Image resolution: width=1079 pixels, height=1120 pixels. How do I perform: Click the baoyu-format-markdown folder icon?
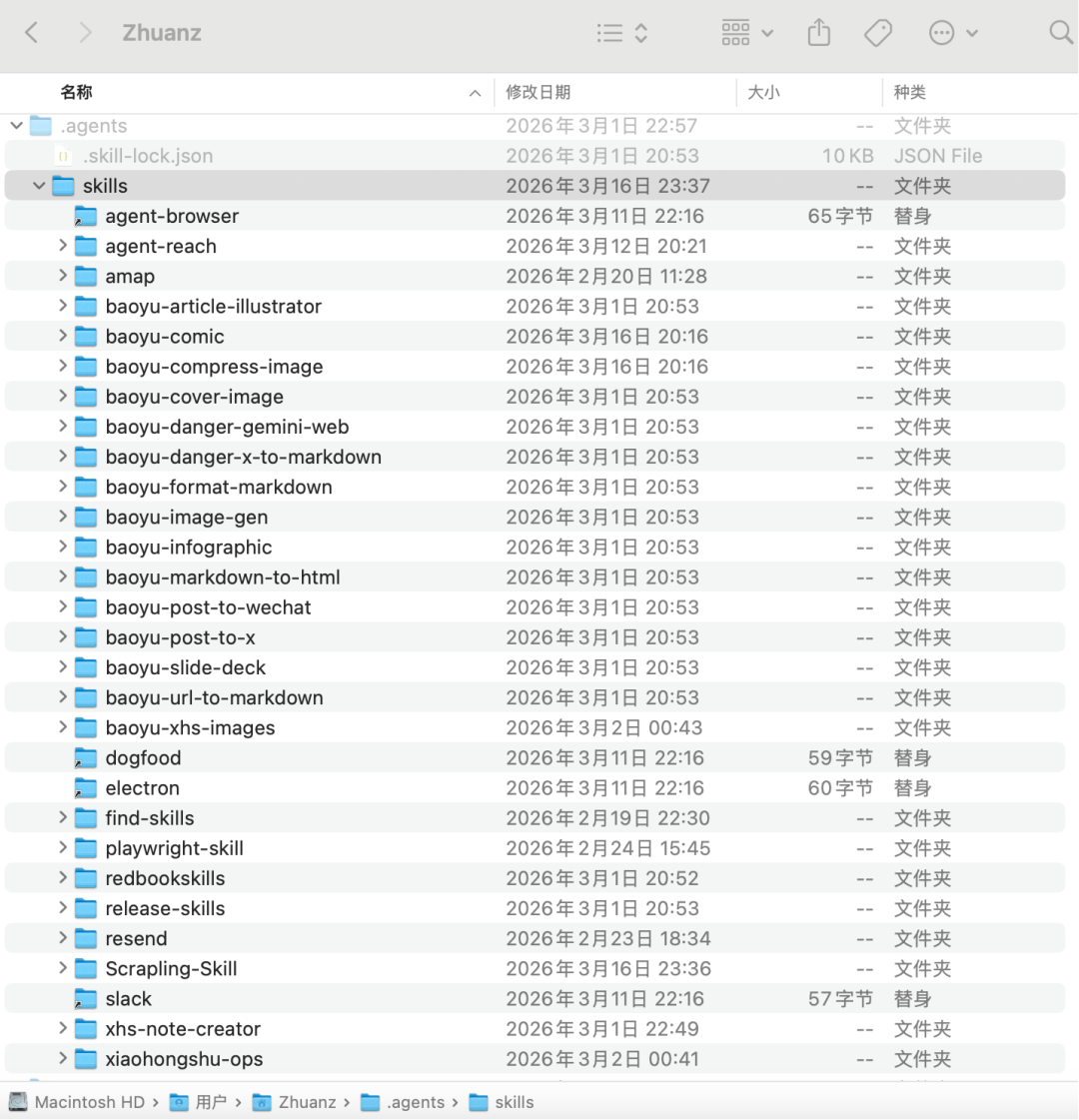point(86,488)
